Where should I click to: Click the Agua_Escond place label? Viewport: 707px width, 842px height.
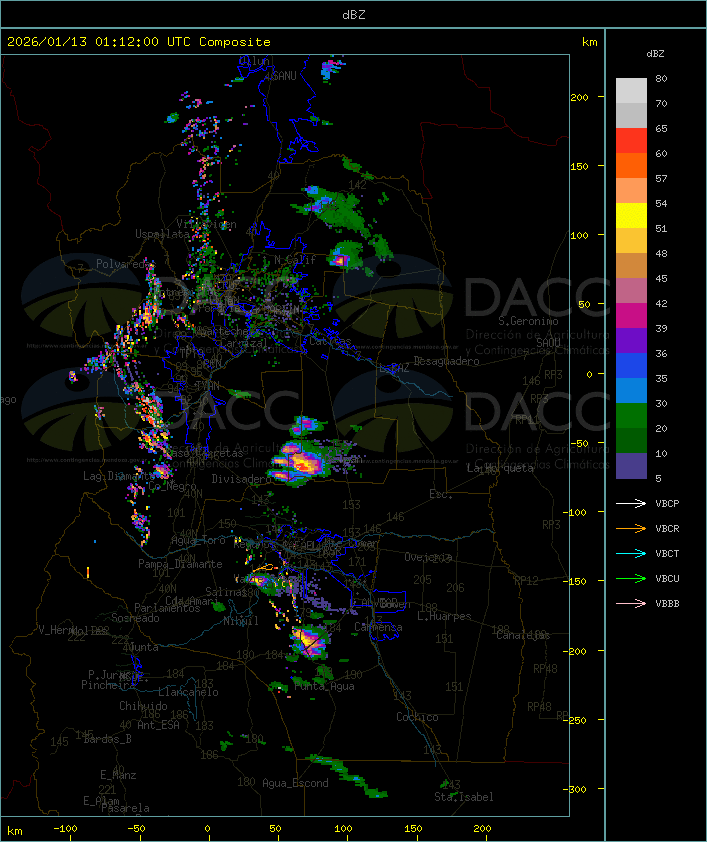tap(295, 783)
